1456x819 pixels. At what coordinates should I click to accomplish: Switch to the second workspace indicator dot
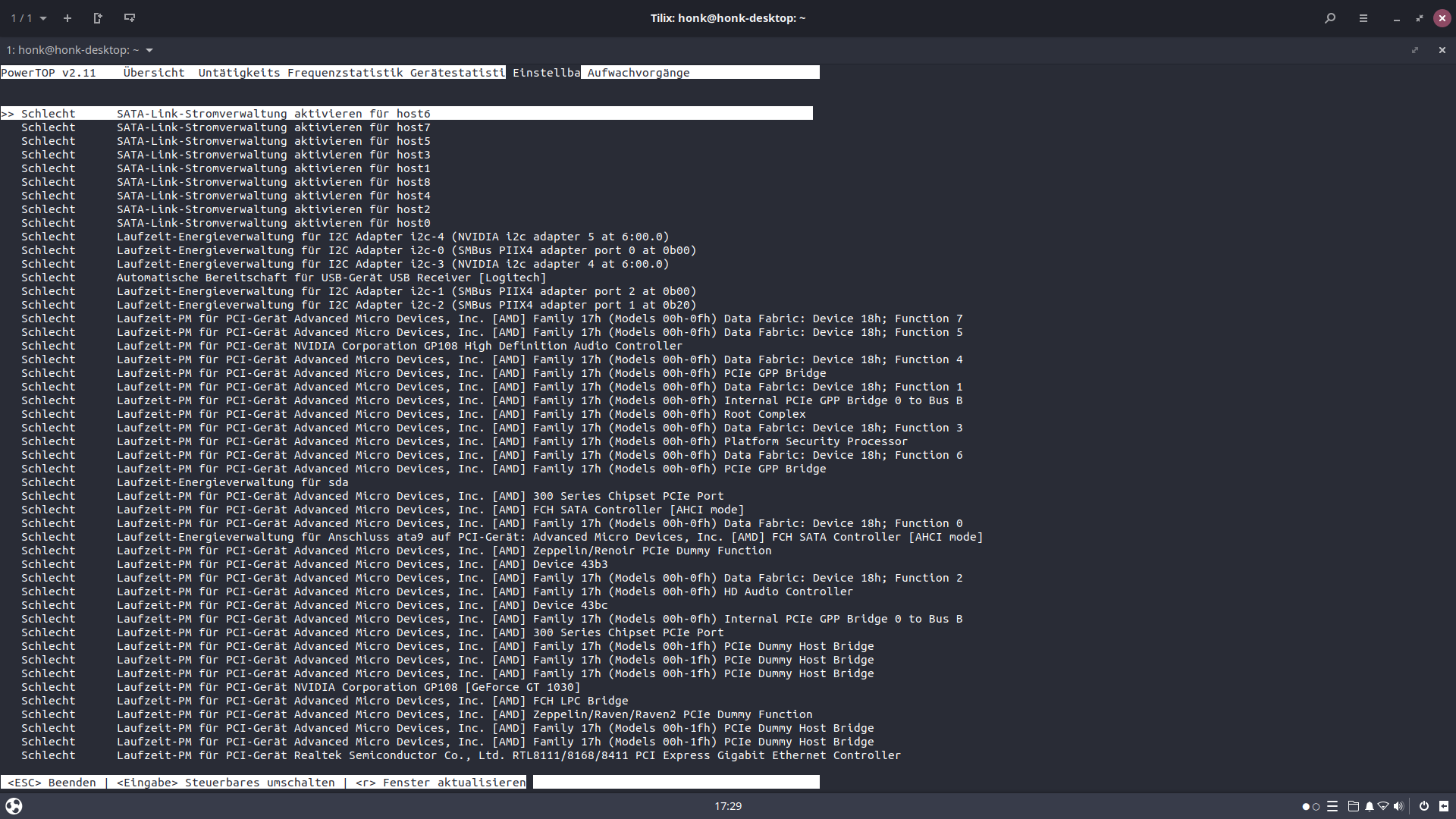point(1316,807)
